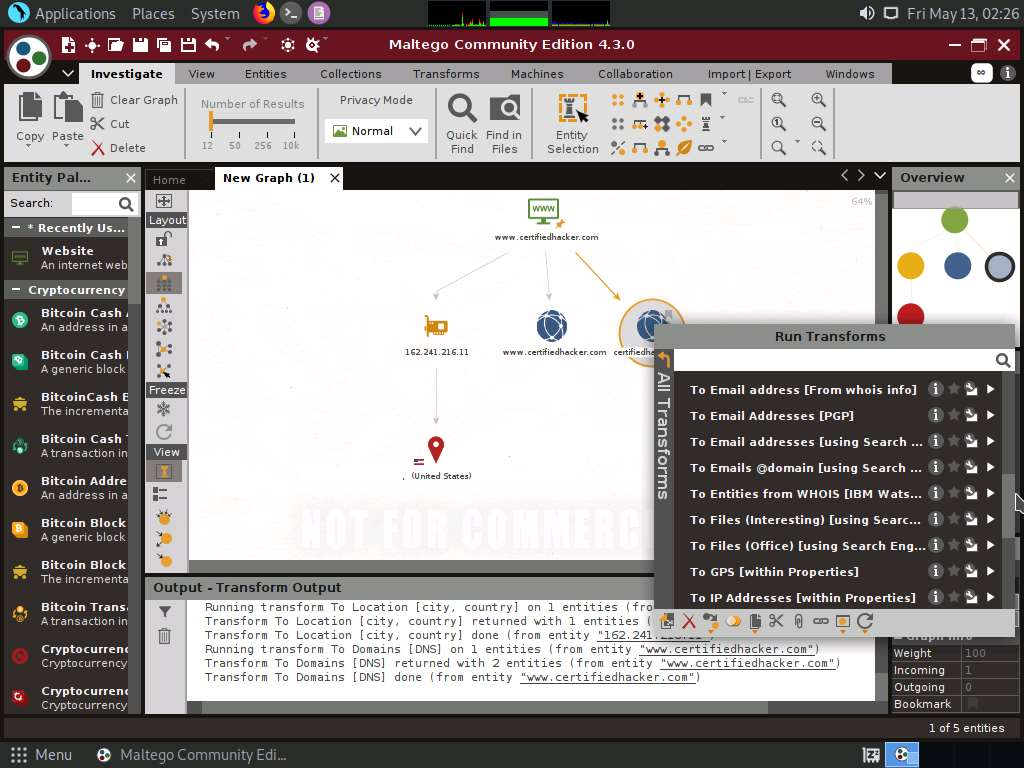
Task: Select the Website entity in palette
Action: (x=67, y=257)
